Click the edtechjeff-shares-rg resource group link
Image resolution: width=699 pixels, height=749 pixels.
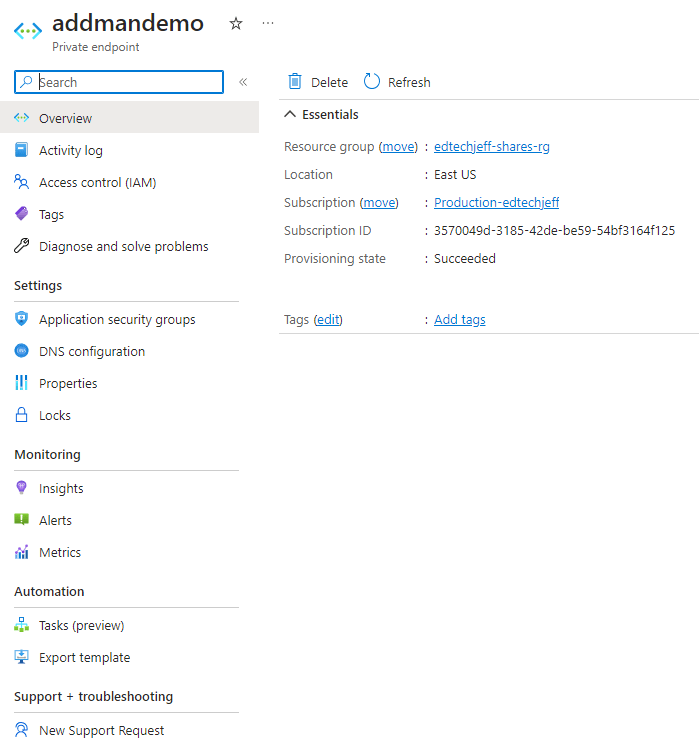tap(491, 146)
